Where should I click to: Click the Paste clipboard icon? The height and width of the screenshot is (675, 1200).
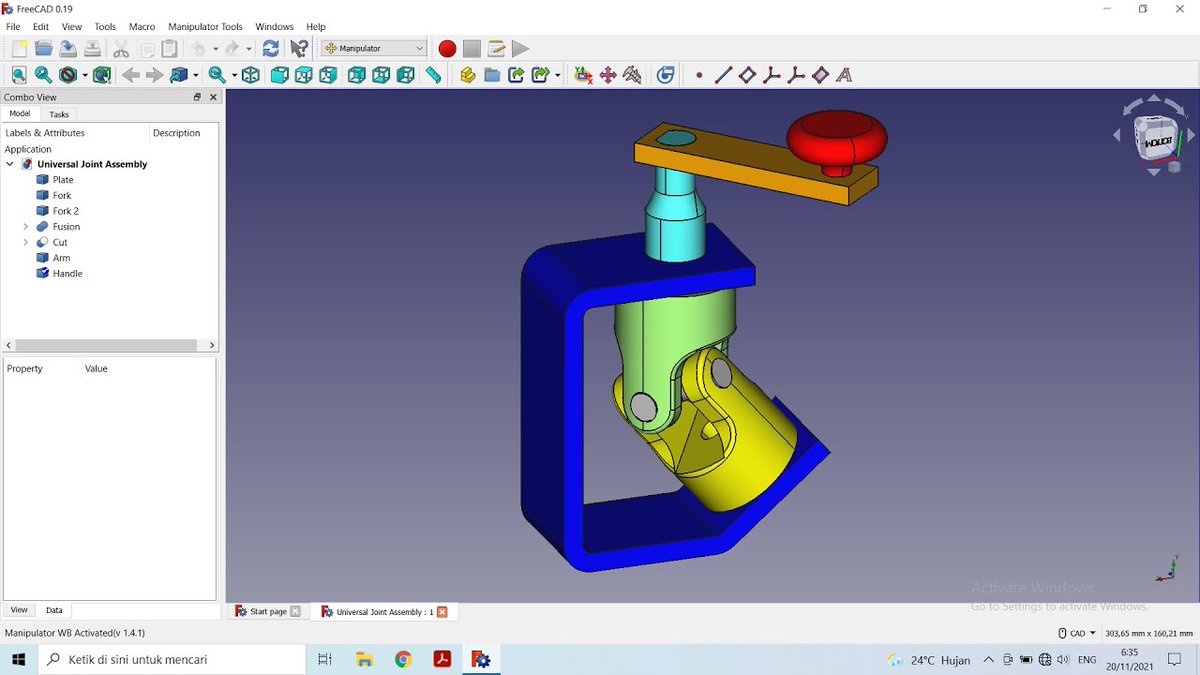pos(169,48)
